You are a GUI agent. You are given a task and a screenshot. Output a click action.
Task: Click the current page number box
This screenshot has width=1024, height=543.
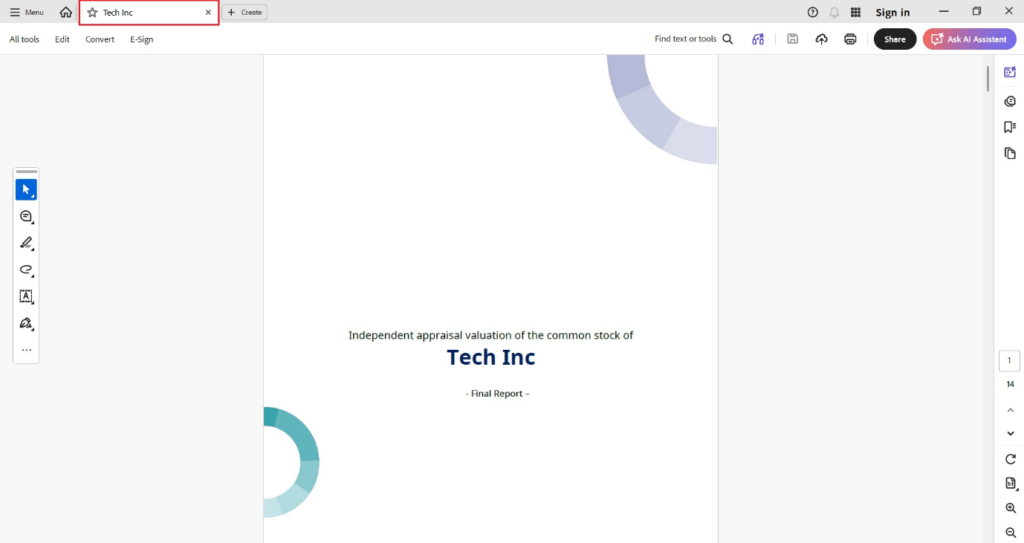tap(1009, 361)
